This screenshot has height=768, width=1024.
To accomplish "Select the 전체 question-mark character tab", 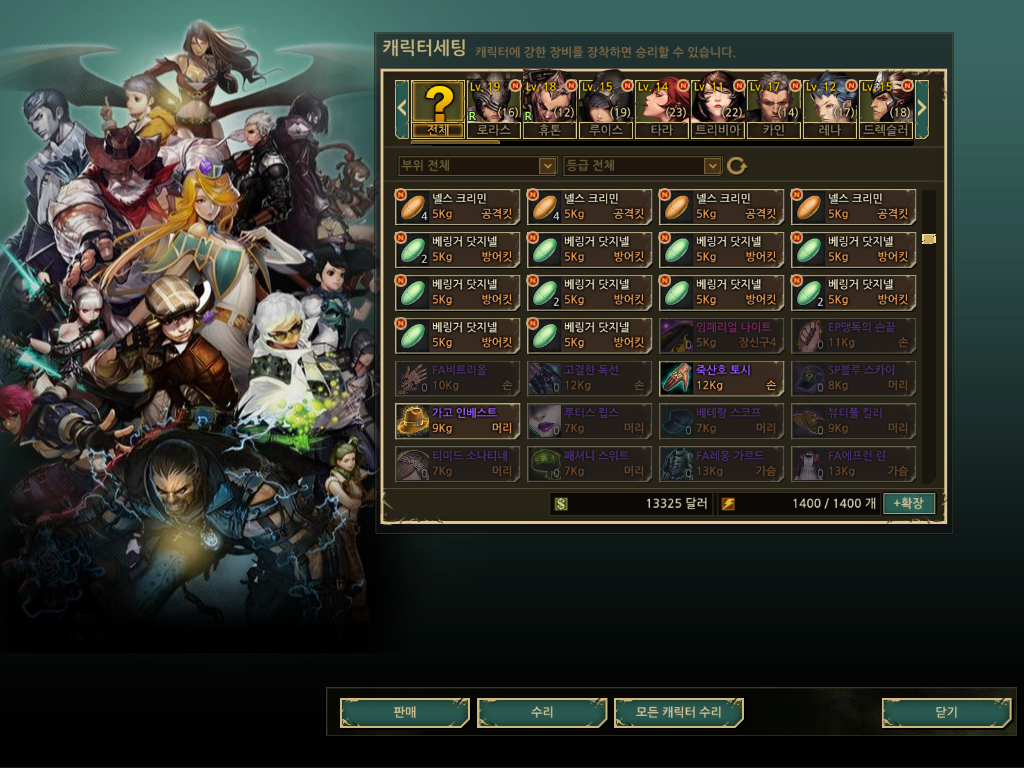I will 438,109.
